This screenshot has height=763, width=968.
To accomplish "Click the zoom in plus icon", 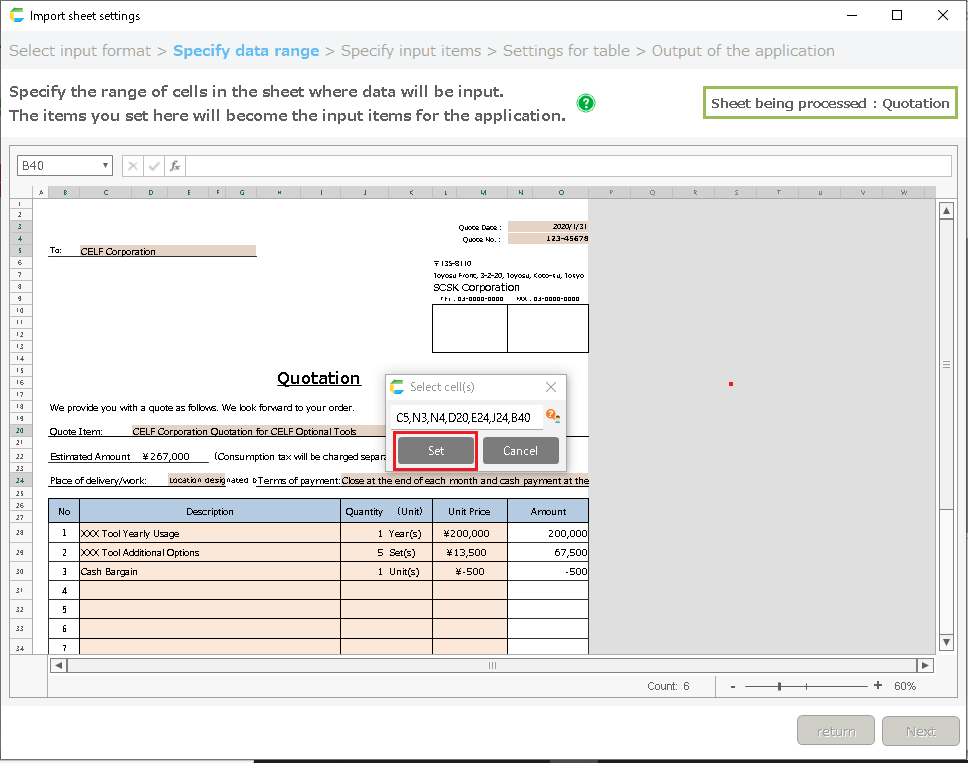I will [x=878, y=686].
